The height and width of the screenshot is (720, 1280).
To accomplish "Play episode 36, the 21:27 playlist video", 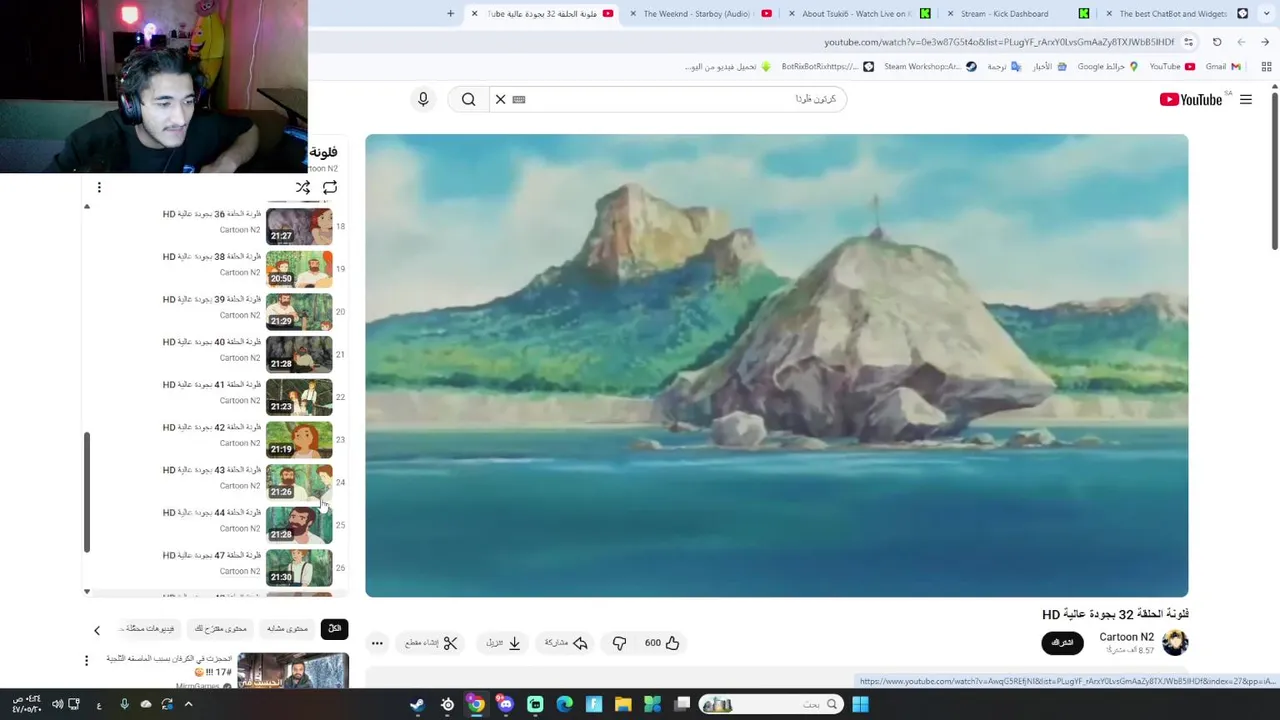I will pos(299,226).
